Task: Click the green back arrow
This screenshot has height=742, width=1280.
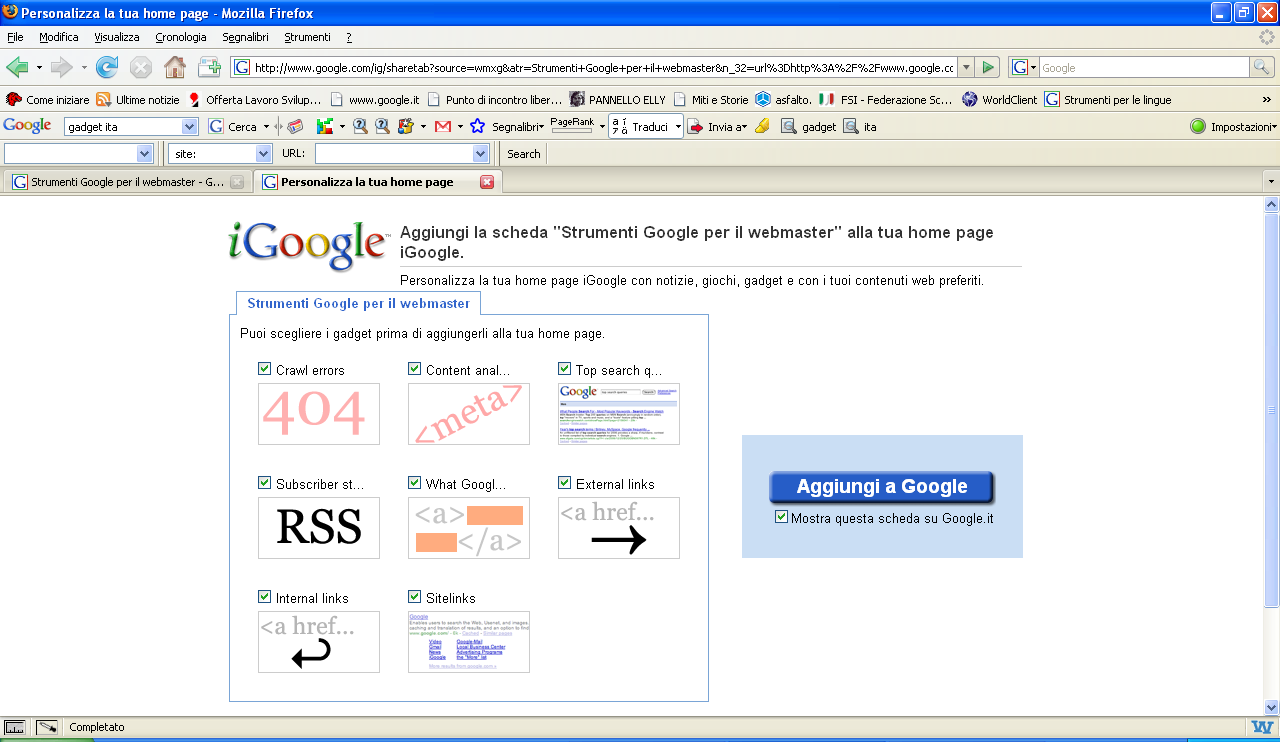Action: (17, 67)
